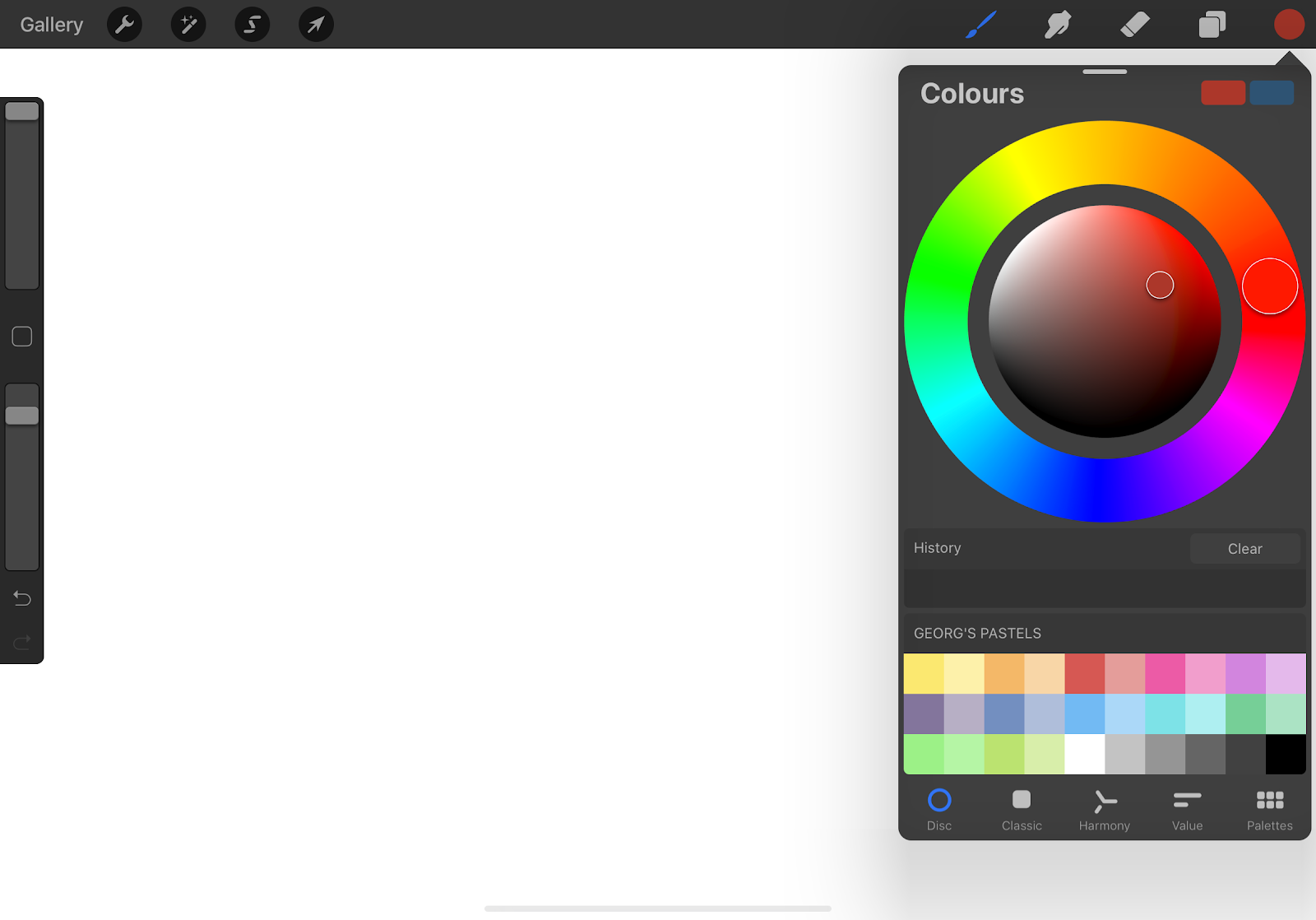Select the Eraser tool

[1135, 25]
